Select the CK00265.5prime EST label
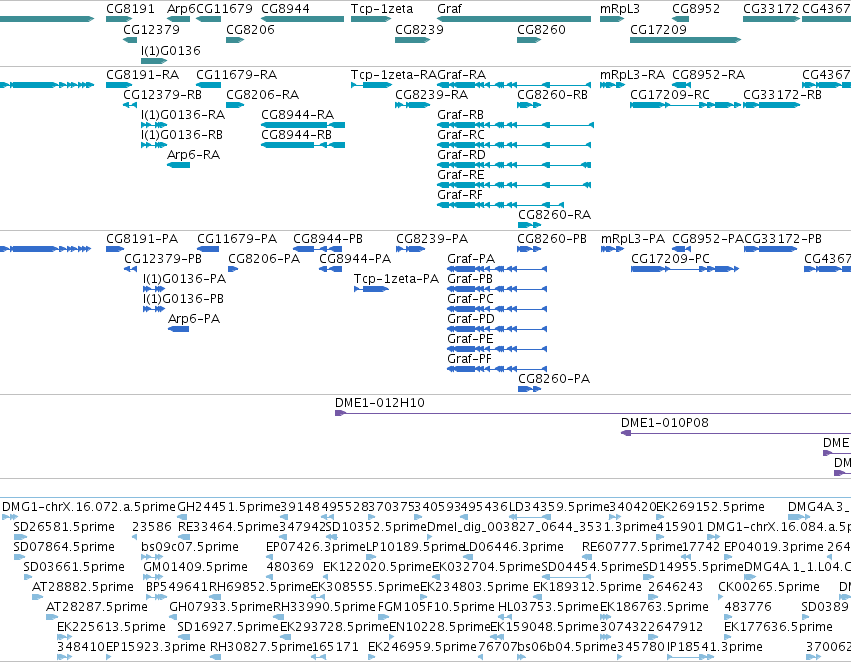This screenshot has width=851, height=662. tap(769, 587)
